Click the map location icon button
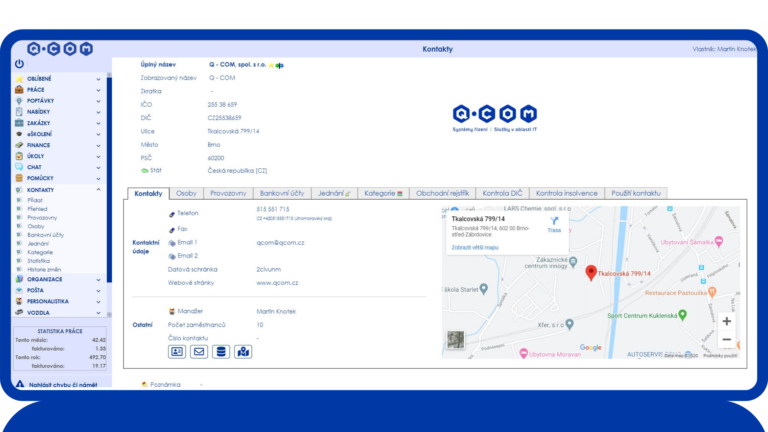This screenshot has height=432, width=768. (x=243, y=352)
